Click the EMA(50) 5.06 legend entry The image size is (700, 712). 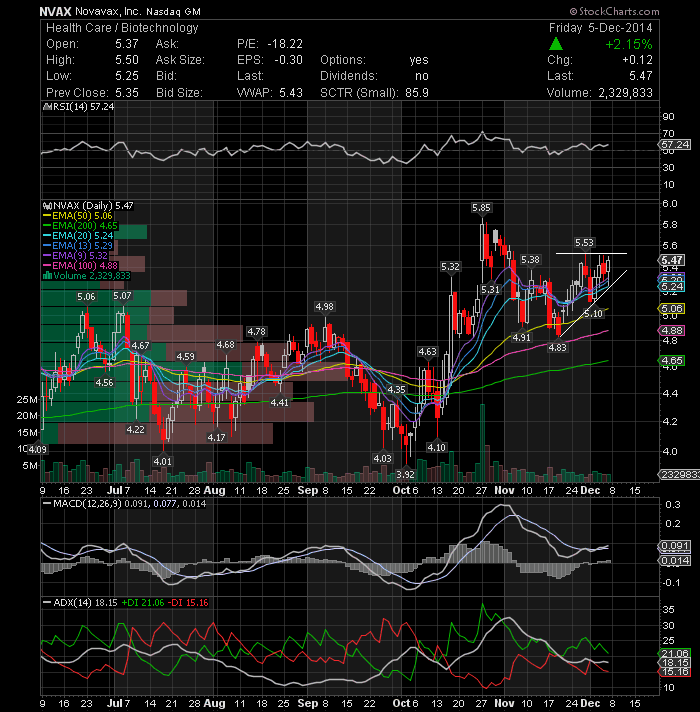pyautogui.click(x=78, y=215)
